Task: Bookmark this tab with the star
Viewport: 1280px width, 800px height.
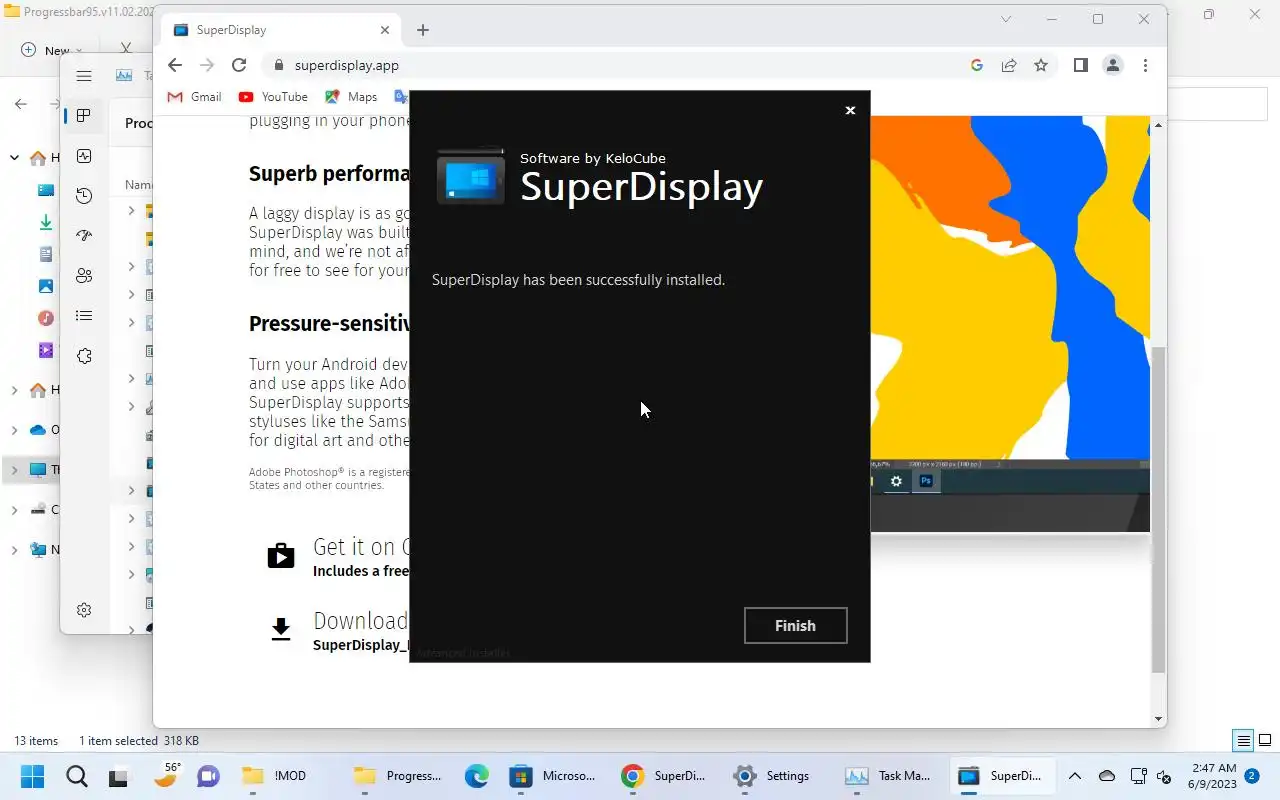Action: click(1041, 65)
